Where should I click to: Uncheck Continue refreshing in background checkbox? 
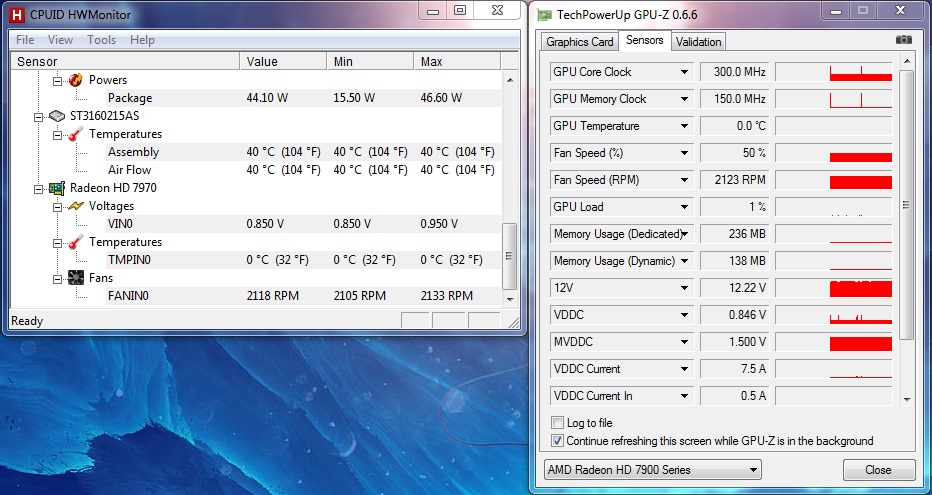pos(557,441)
